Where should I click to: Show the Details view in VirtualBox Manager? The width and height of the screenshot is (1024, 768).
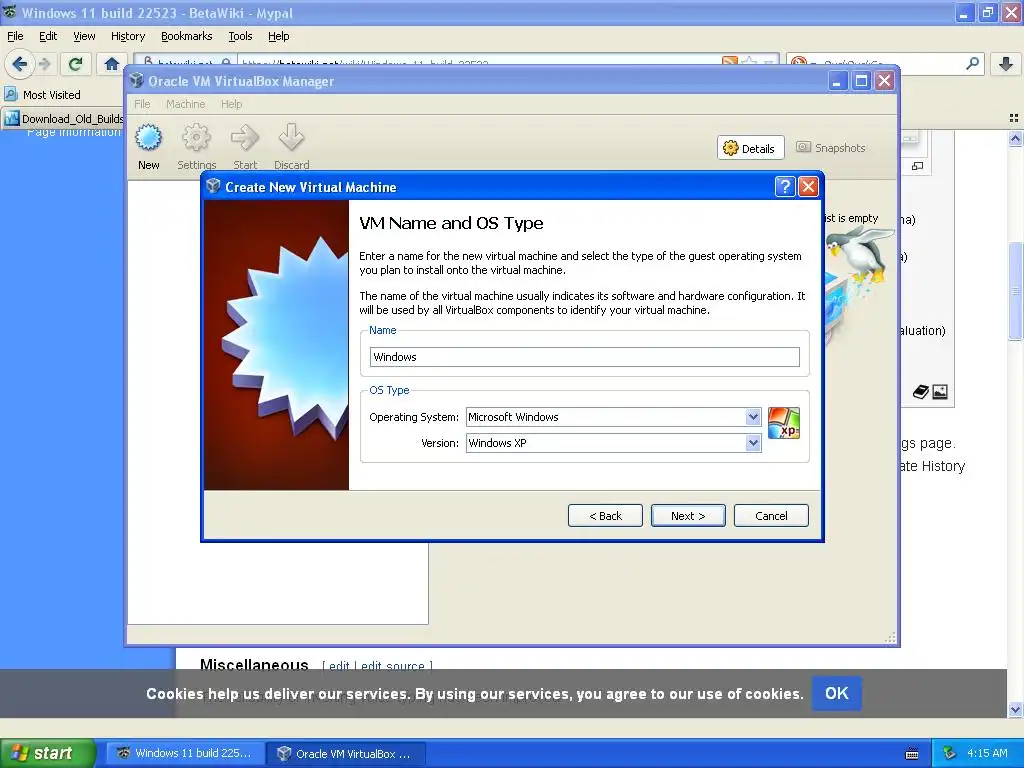coord(750,148)
